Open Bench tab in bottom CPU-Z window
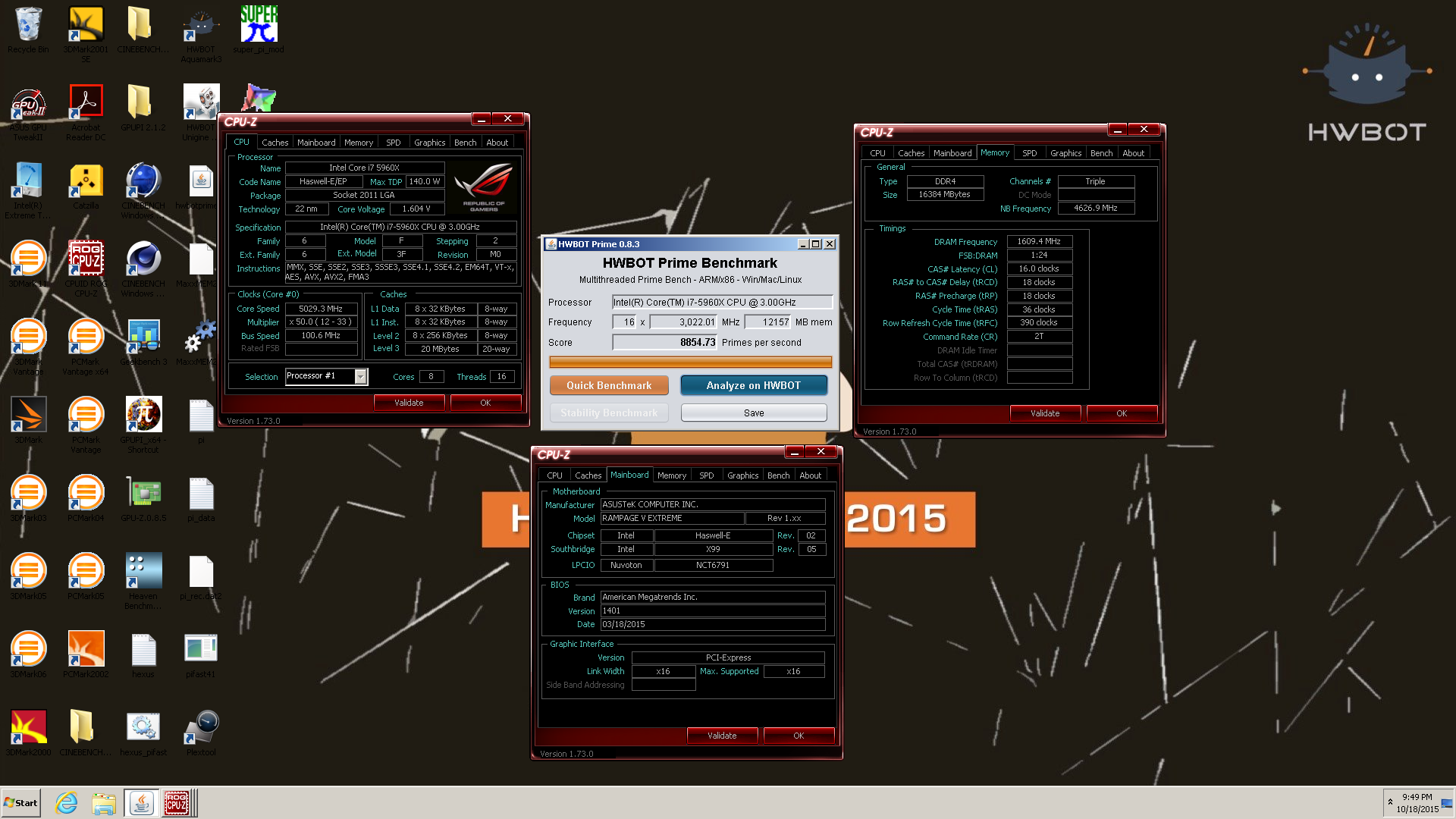1456x819 pixels. (x=778, y=475)
